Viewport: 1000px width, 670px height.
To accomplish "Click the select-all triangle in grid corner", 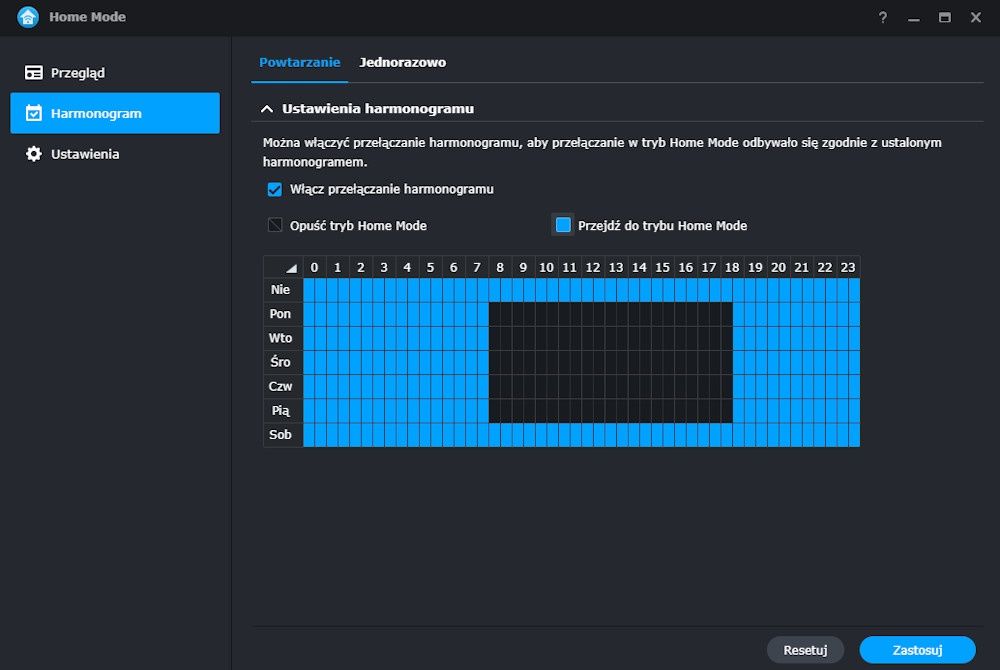I will pos(291,268).
